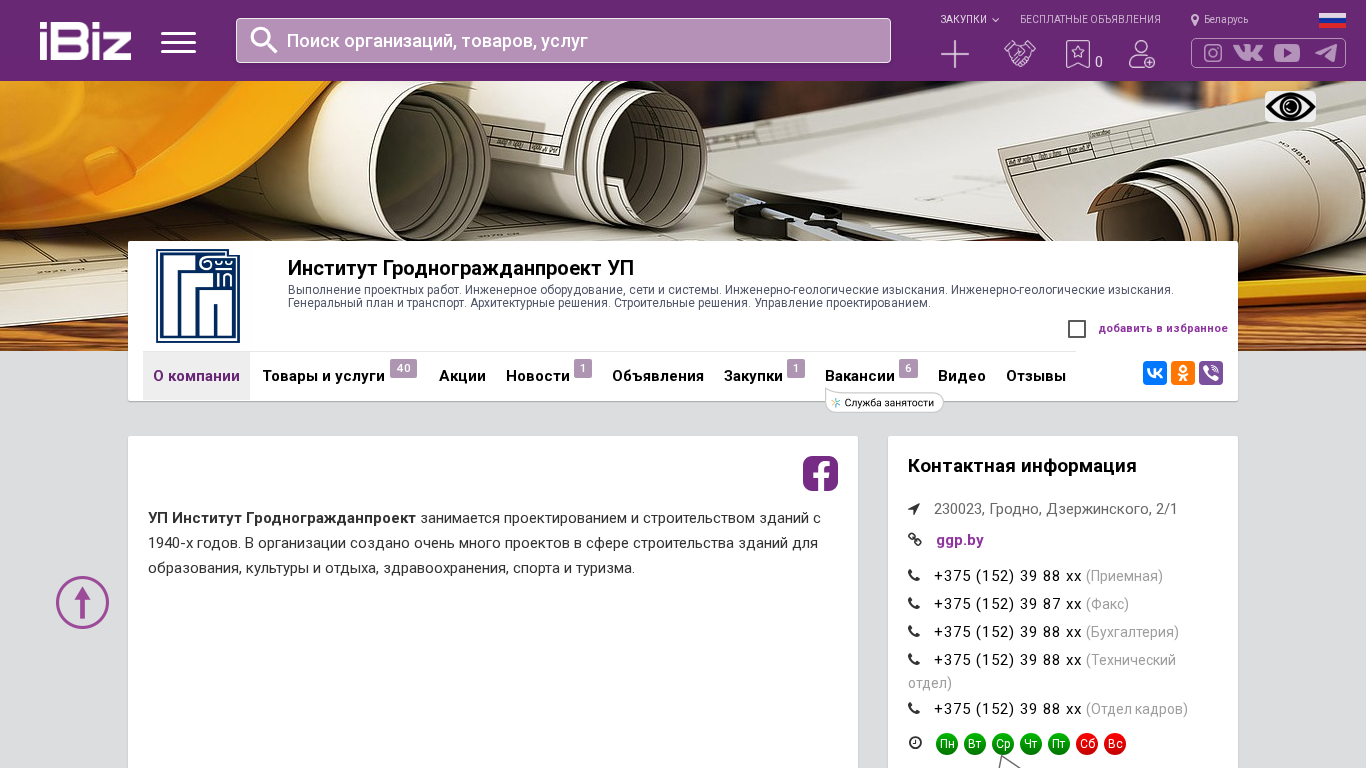Select the Ср weekday circle
Screen dimensions: 1366x768
click(x=1003, y=744)
